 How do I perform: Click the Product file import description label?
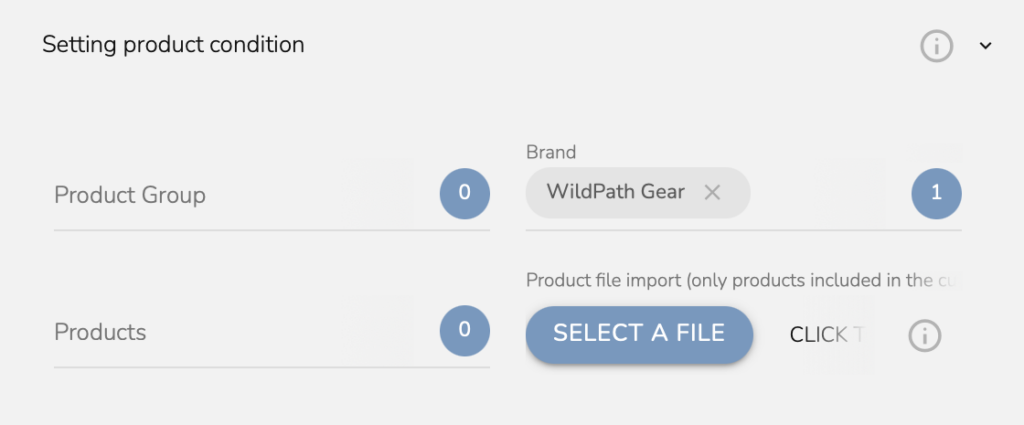pos(744,280)
